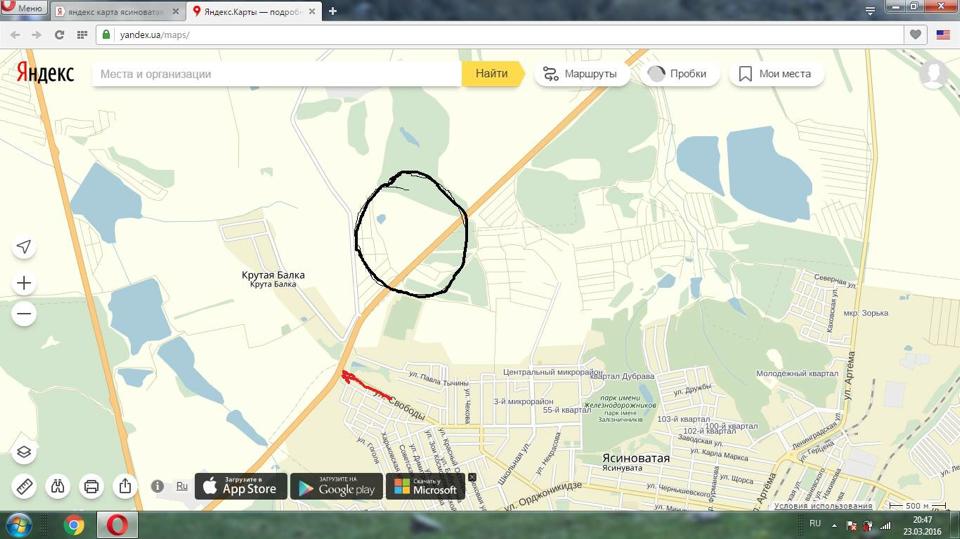The width and height of the screenshot is (960, 539).
Task: Focus the Места и организации search field
Action: [x=275, y=74]
